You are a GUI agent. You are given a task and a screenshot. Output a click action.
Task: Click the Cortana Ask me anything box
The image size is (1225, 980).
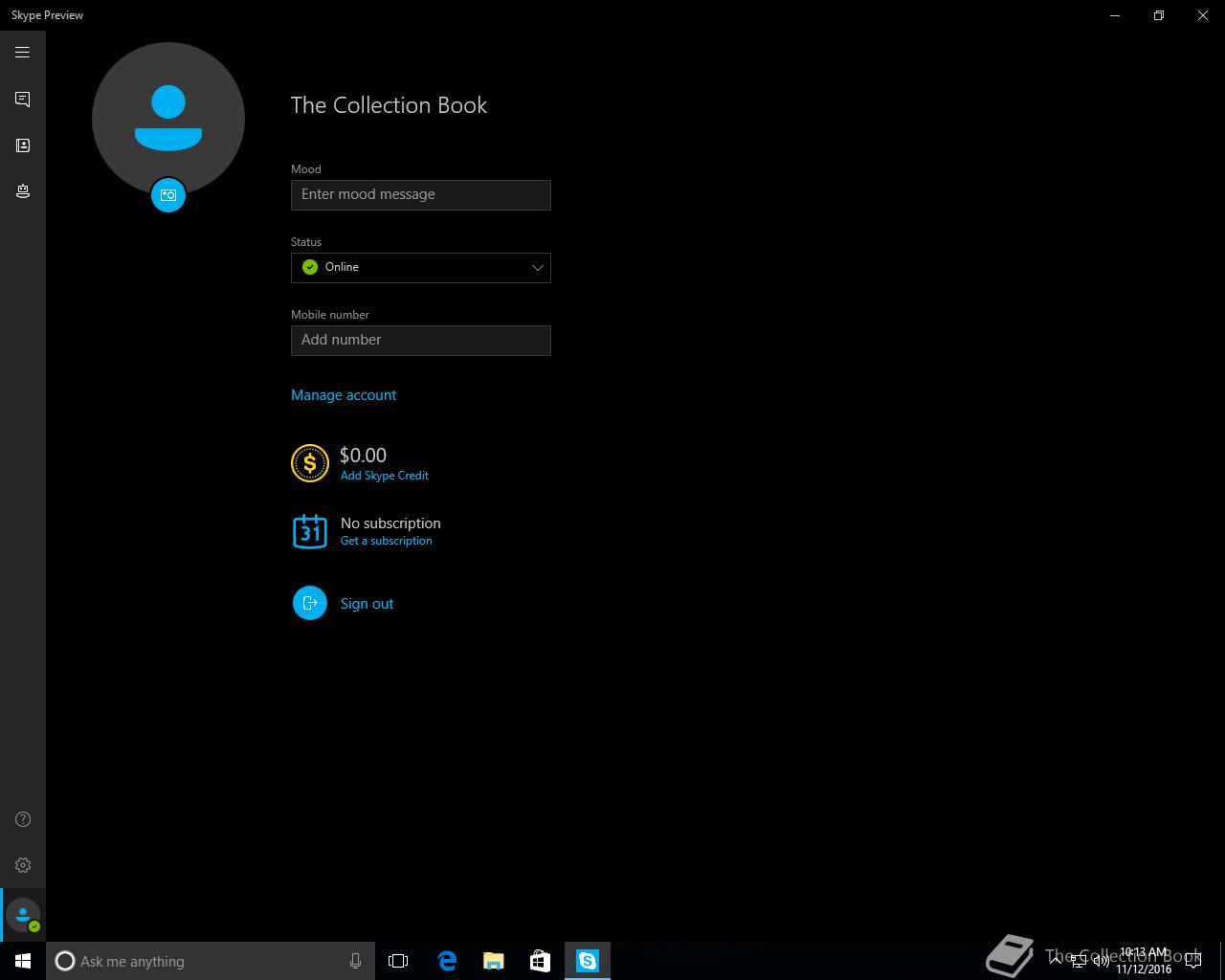[210, 961]
